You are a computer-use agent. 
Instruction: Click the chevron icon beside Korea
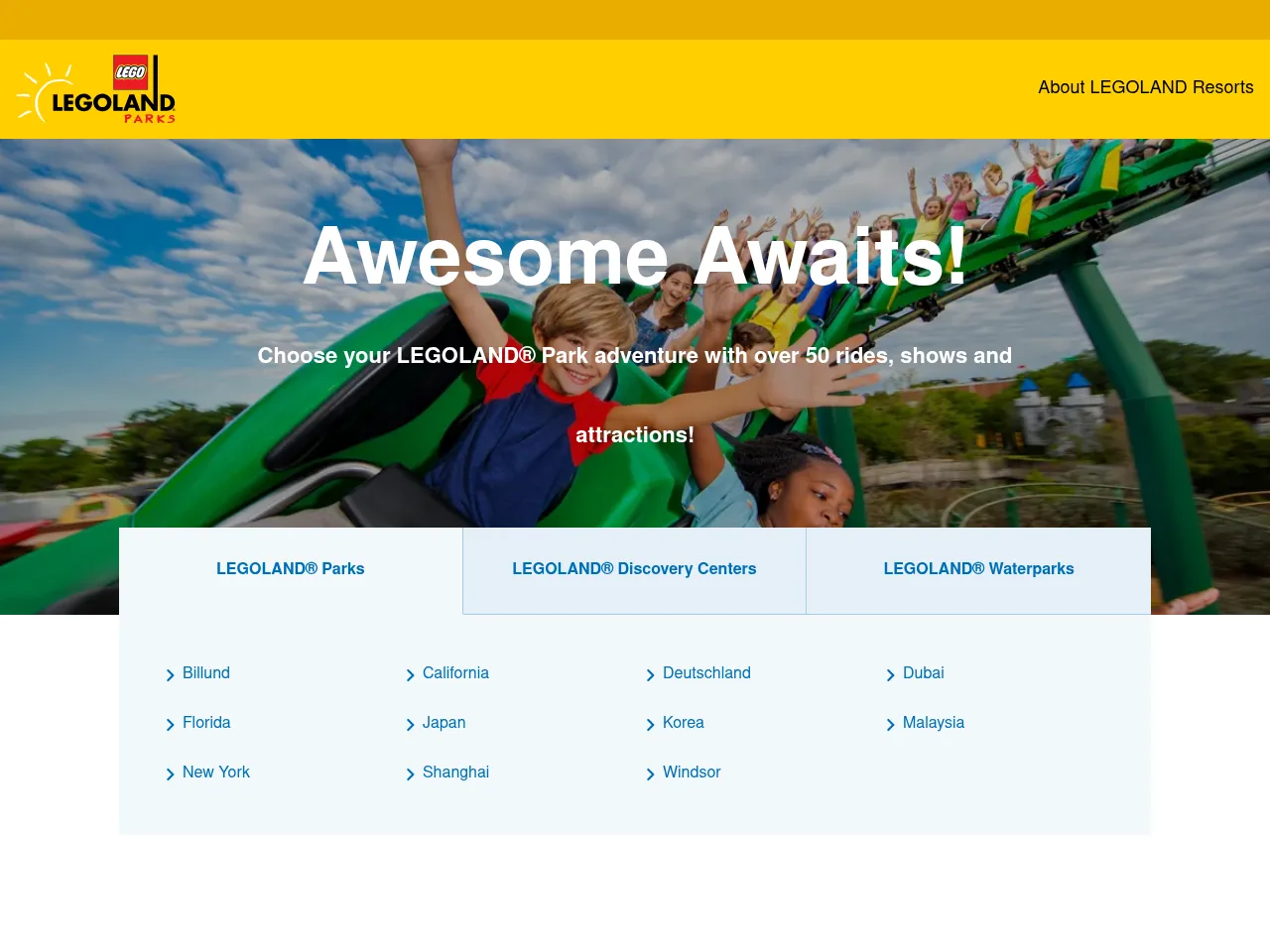[x=651, y=725]
